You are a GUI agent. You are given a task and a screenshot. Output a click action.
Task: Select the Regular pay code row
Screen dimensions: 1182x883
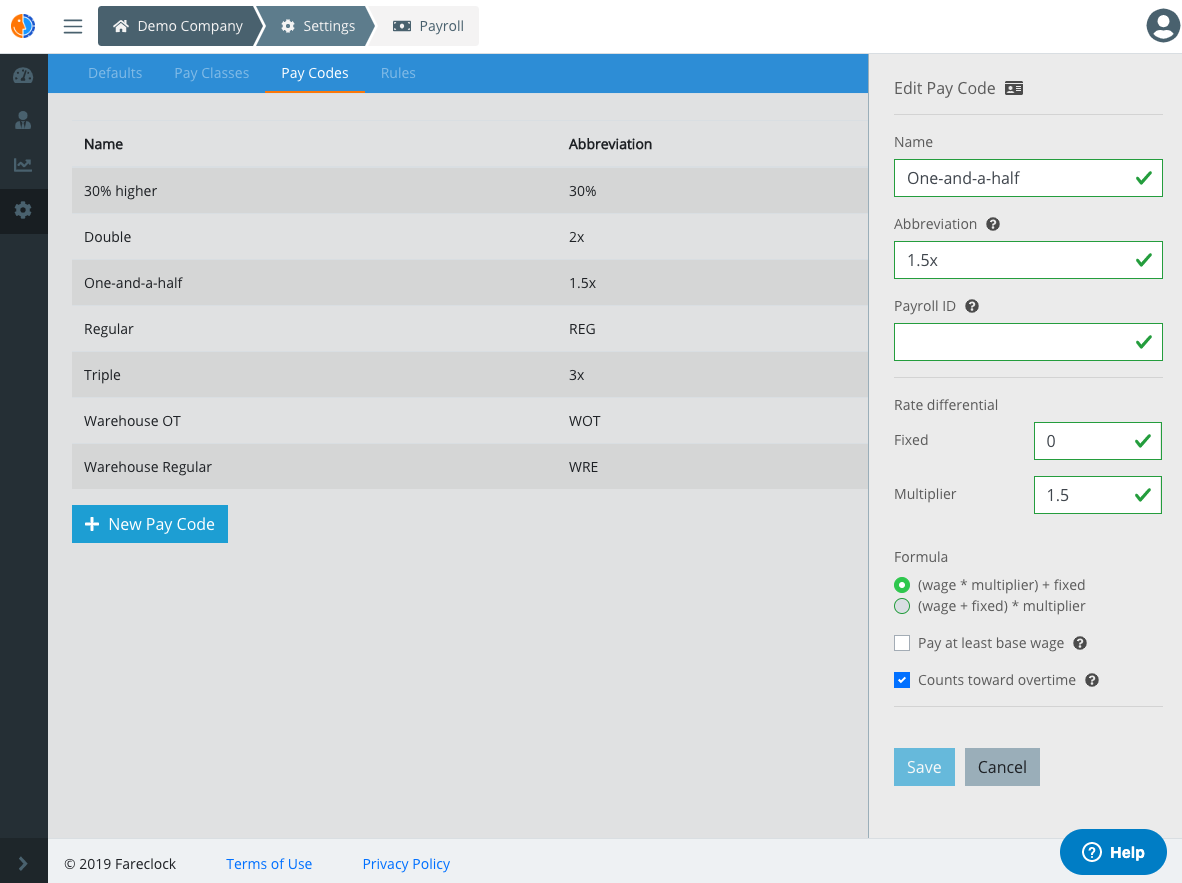pos(470,329)
